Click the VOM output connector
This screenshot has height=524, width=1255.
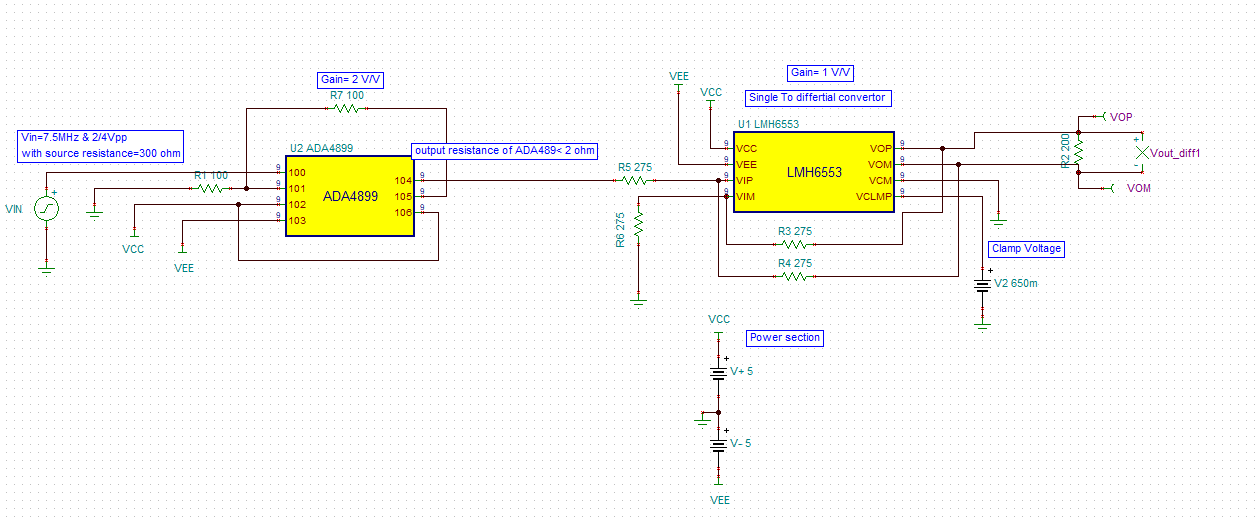point(1109,187)
